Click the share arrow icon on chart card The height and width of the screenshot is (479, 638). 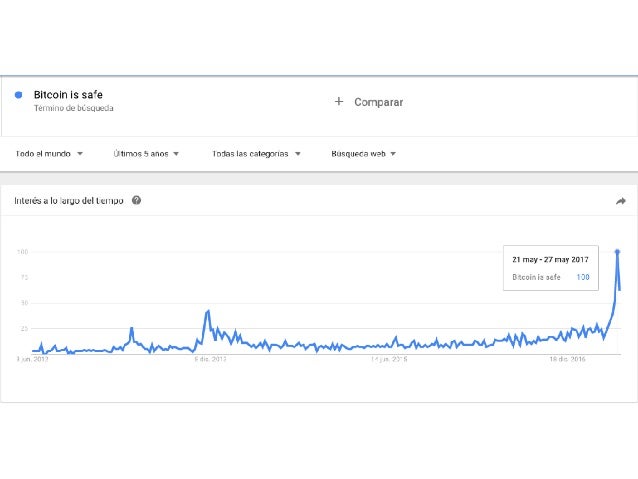620,201
